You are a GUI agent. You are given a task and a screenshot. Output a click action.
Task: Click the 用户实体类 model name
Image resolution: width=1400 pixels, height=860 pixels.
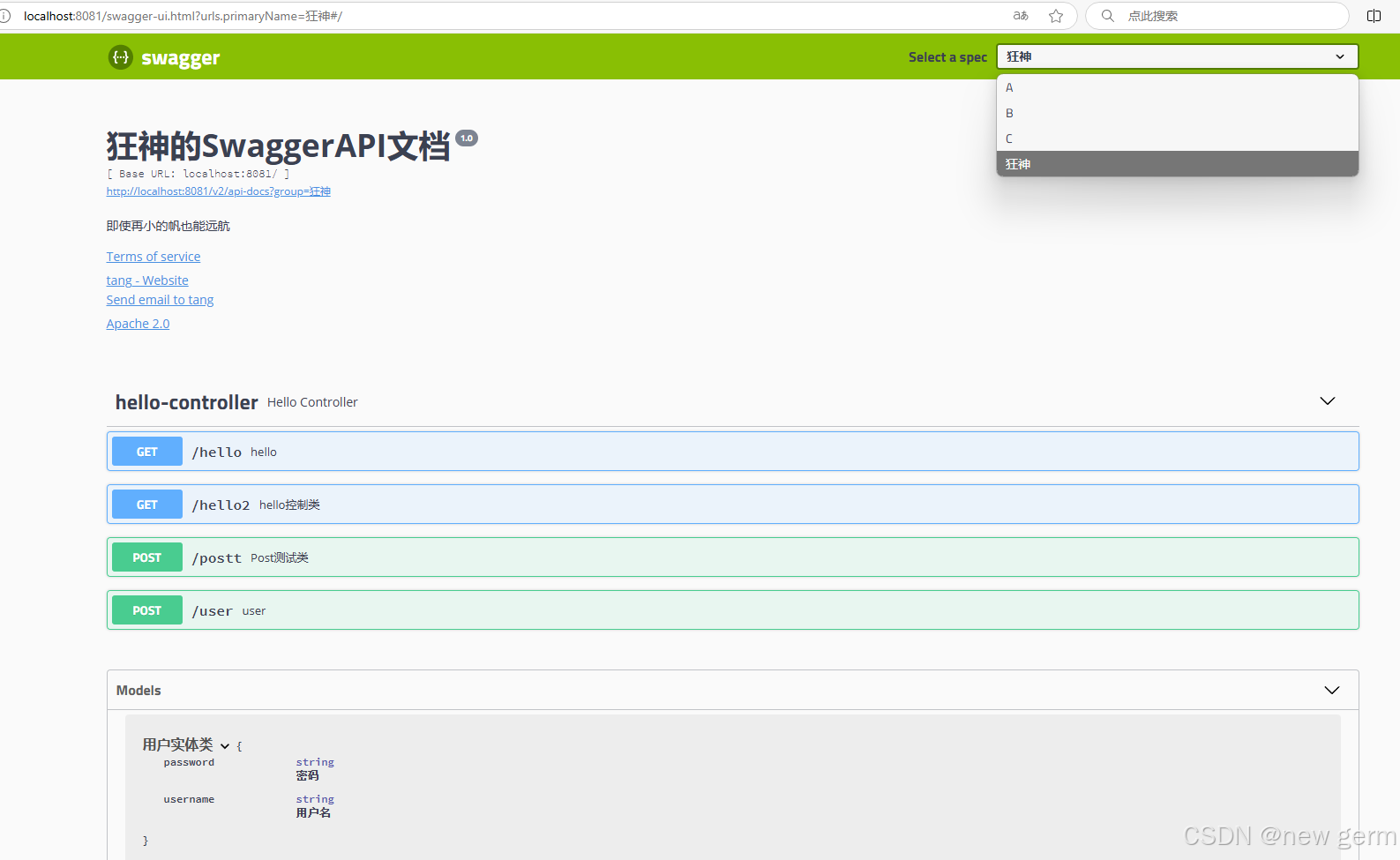coord(178,744)
